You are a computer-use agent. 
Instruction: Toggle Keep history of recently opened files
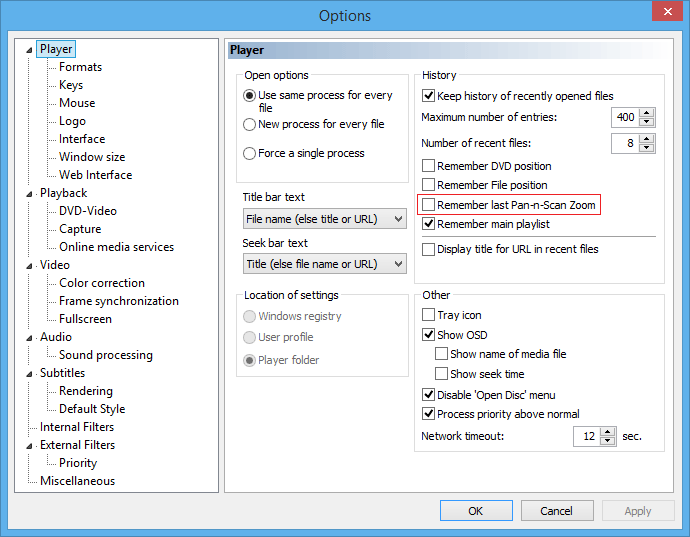coord(428,96)
